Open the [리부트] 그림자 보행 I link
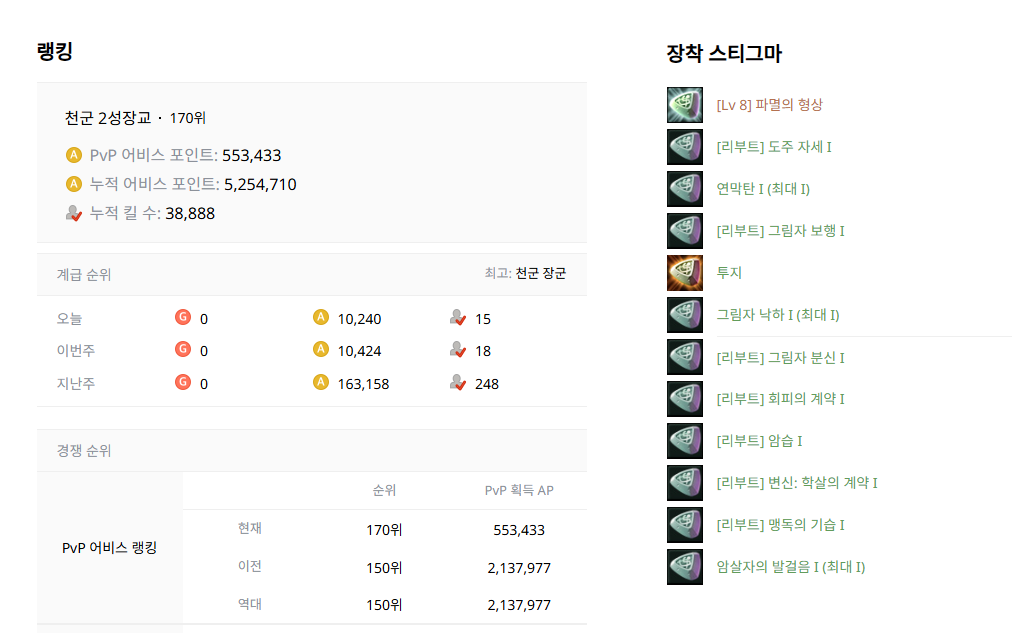 pyautogui.click(x=781, y=231)
